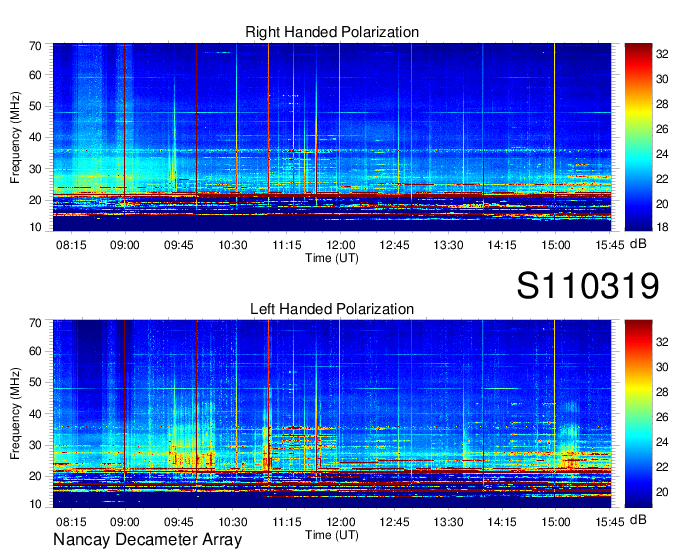Click "10:30" time tick under Right Handed plot
The height and width of the screenshot is (552, 680).
click(232, 245)
